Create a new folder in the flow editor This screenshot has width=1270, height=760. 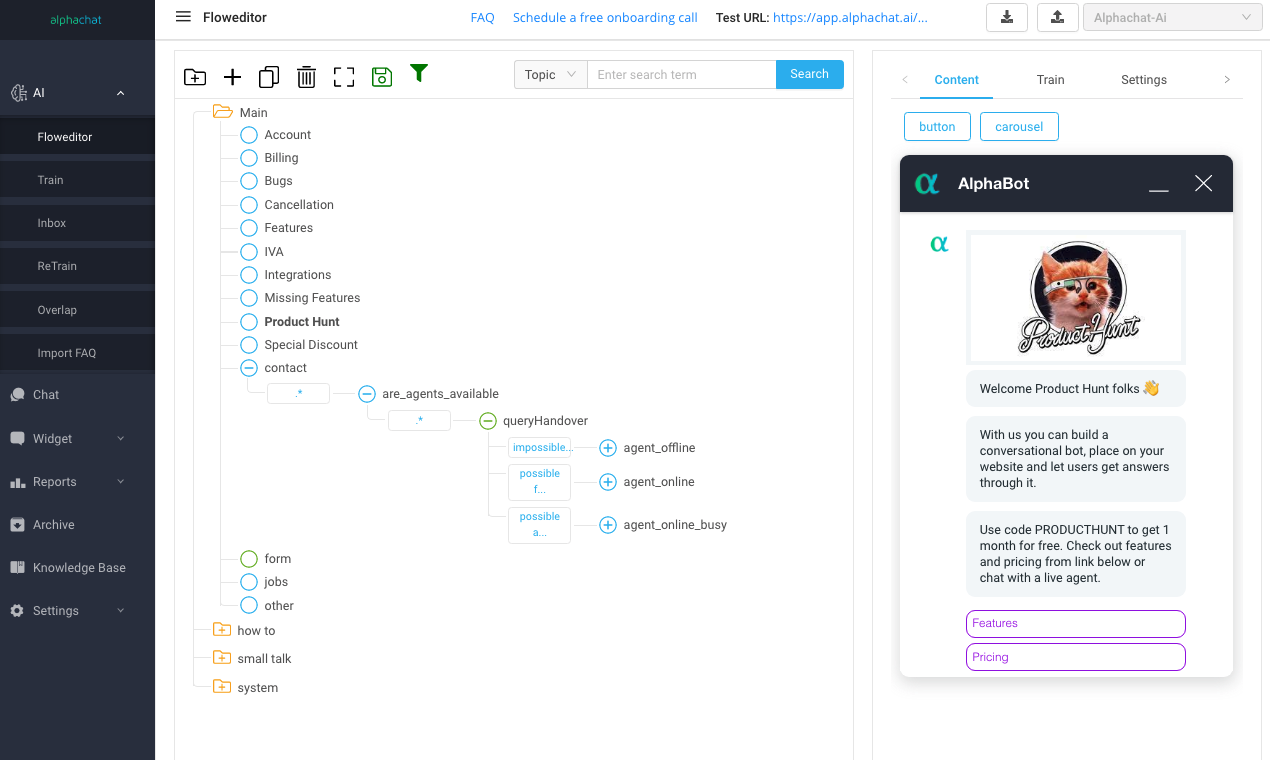coord(195,76)
